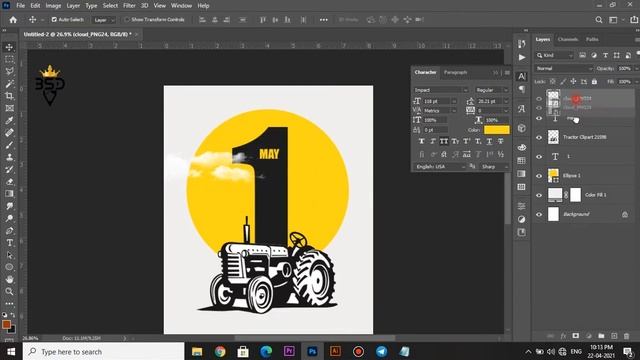Image resolution: width=640 pixels, height=360 pixels.
Task: Hide the Tractor Clipart layer
Action: click(x=539, y=138)
